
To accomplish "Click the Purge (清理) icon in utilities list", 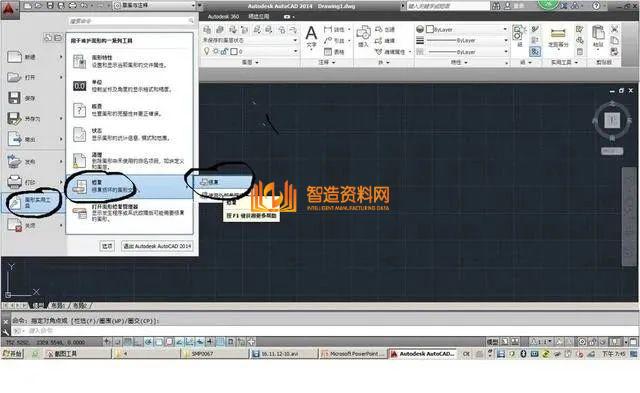I will [x=79, y=160].
